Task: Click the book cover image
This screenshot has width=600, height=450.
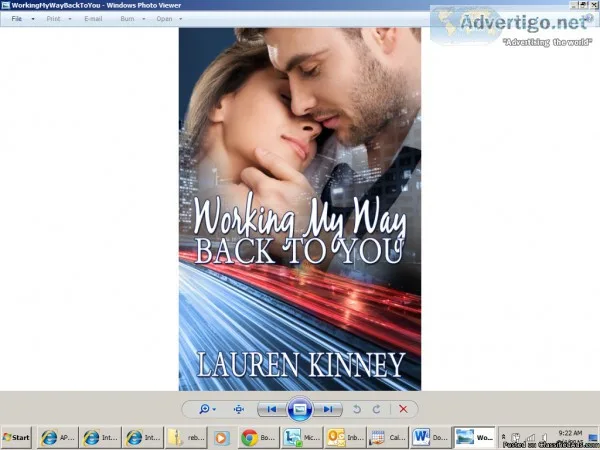Action: point(300,209)
